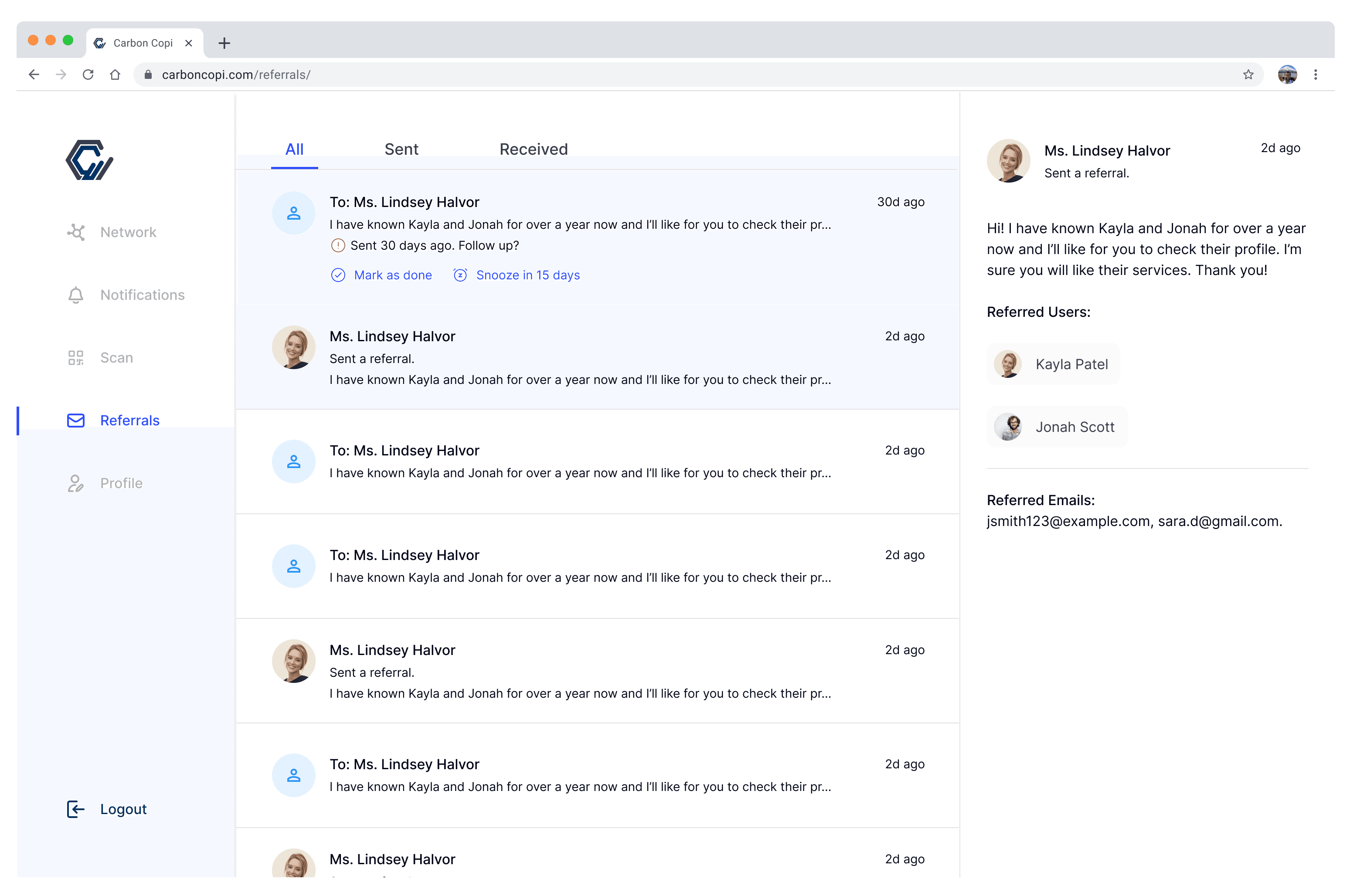Switch to the Received tab
1357x896 pixels.
pos(533,149)
